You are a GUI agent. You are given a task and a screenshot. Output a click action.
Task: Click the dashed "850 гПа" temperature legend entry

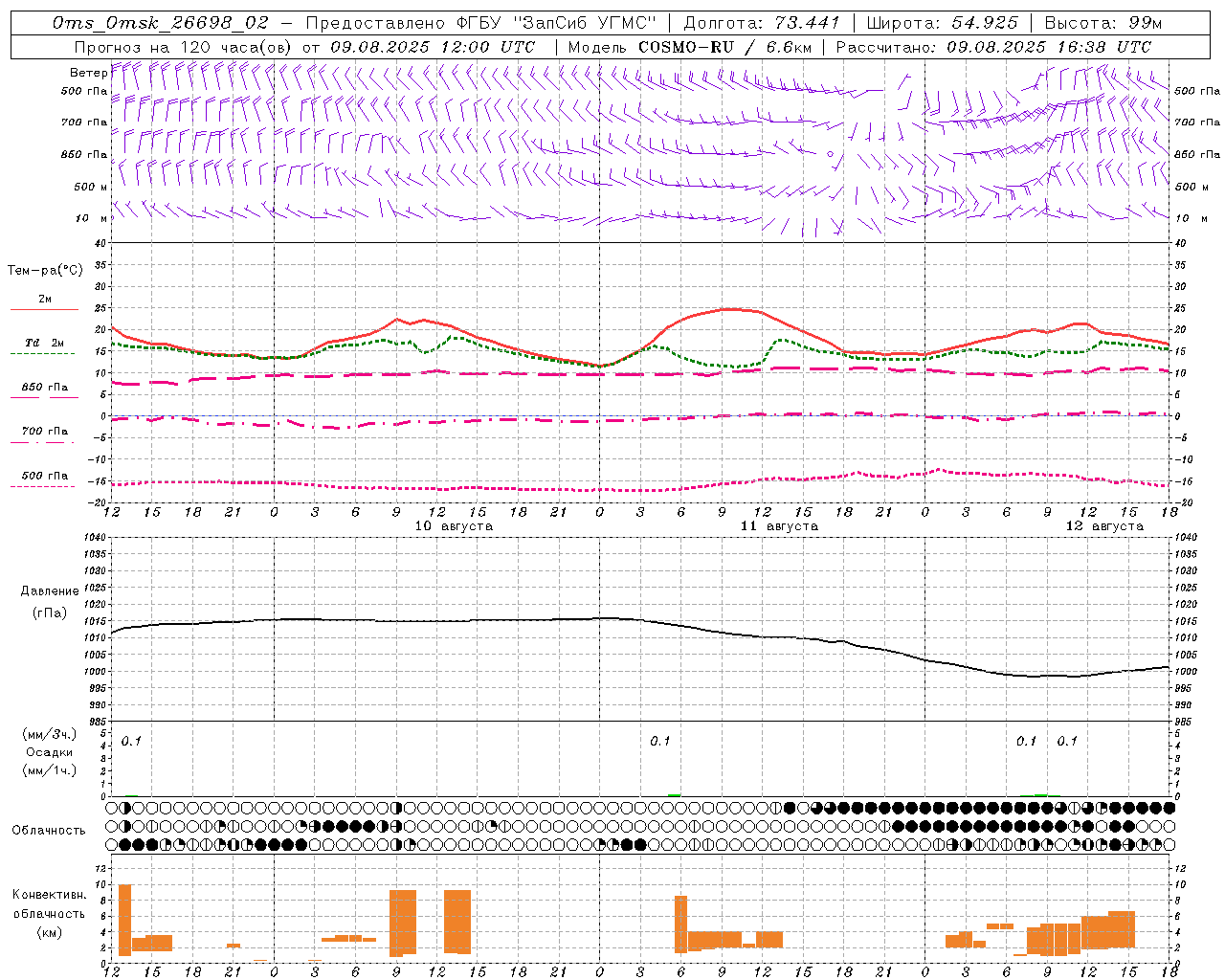tap(44, 388)
